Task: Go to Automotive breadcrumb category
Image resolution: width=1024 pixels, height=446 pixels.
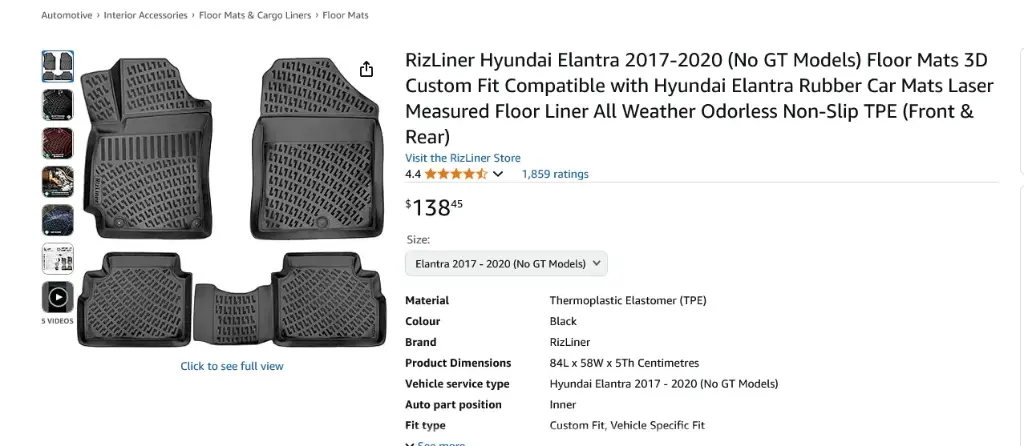Action: point(67,16)
